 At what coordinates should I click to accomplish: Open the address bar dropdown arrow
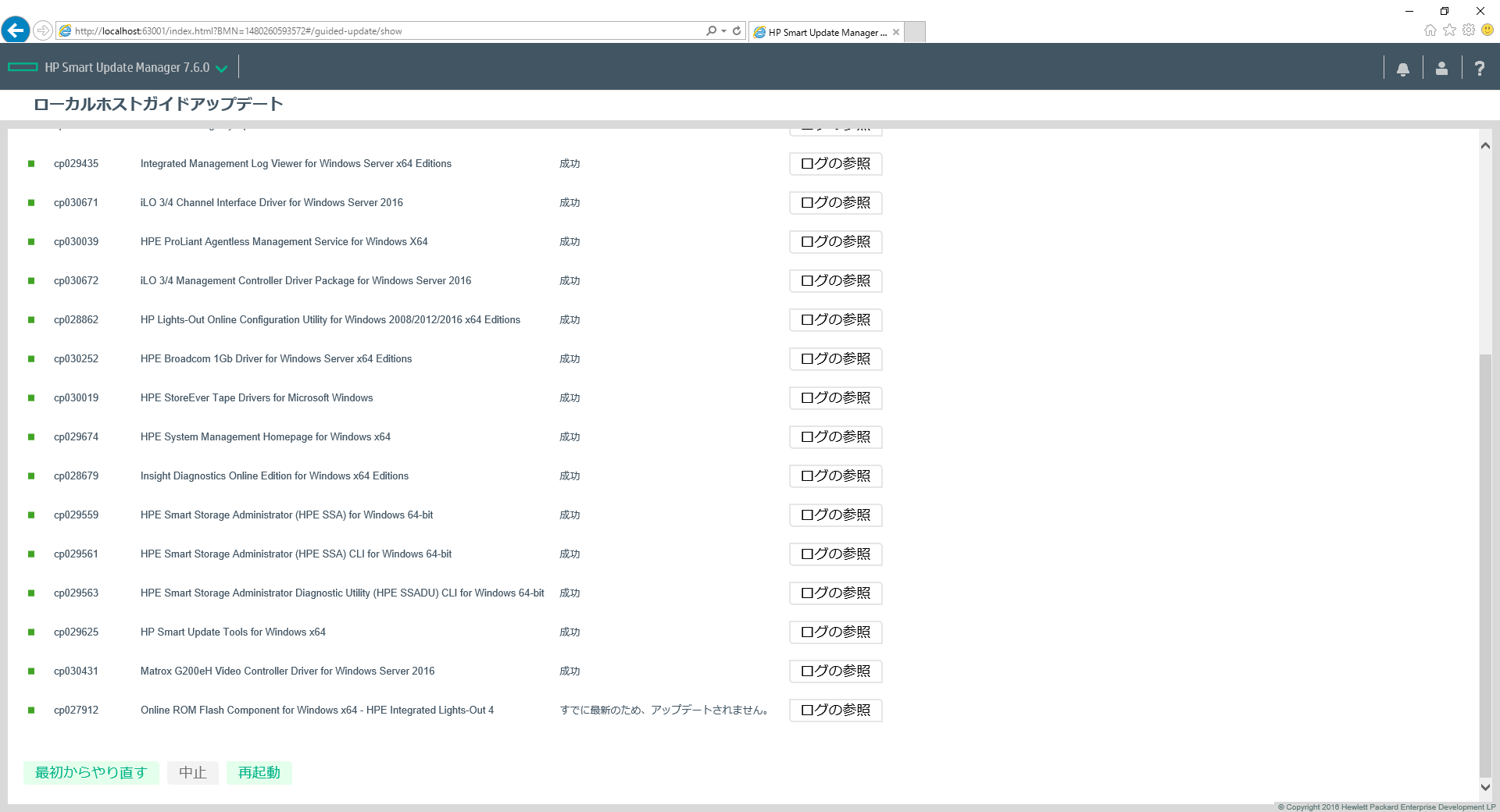click(x=724, y=31)
